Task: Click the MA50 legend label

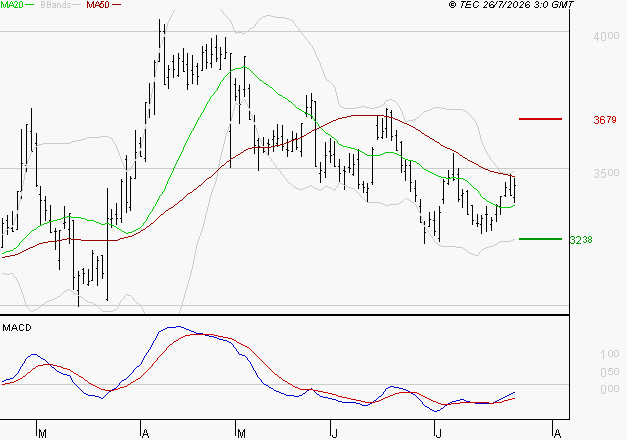Action: pyautogui.click(x=98, y=5)
